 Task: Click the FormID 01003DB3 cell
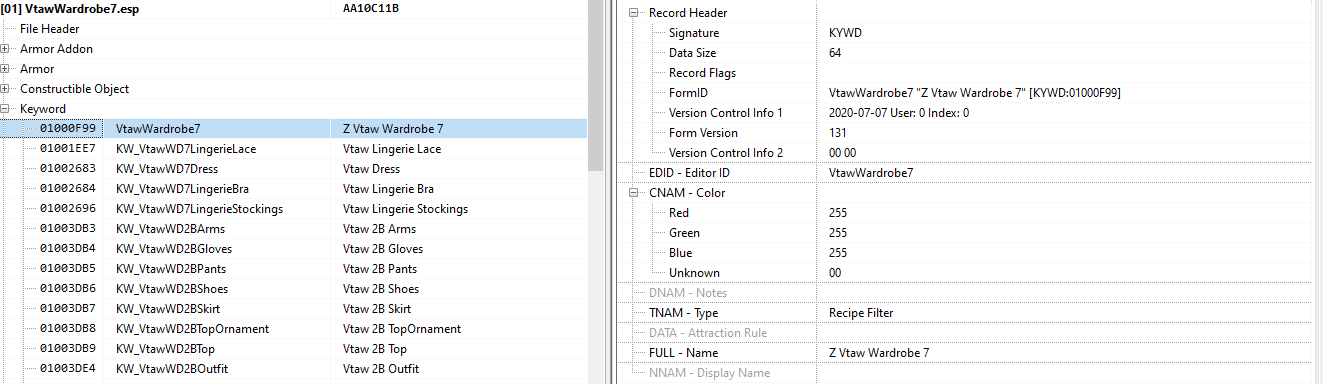point(68,229)
